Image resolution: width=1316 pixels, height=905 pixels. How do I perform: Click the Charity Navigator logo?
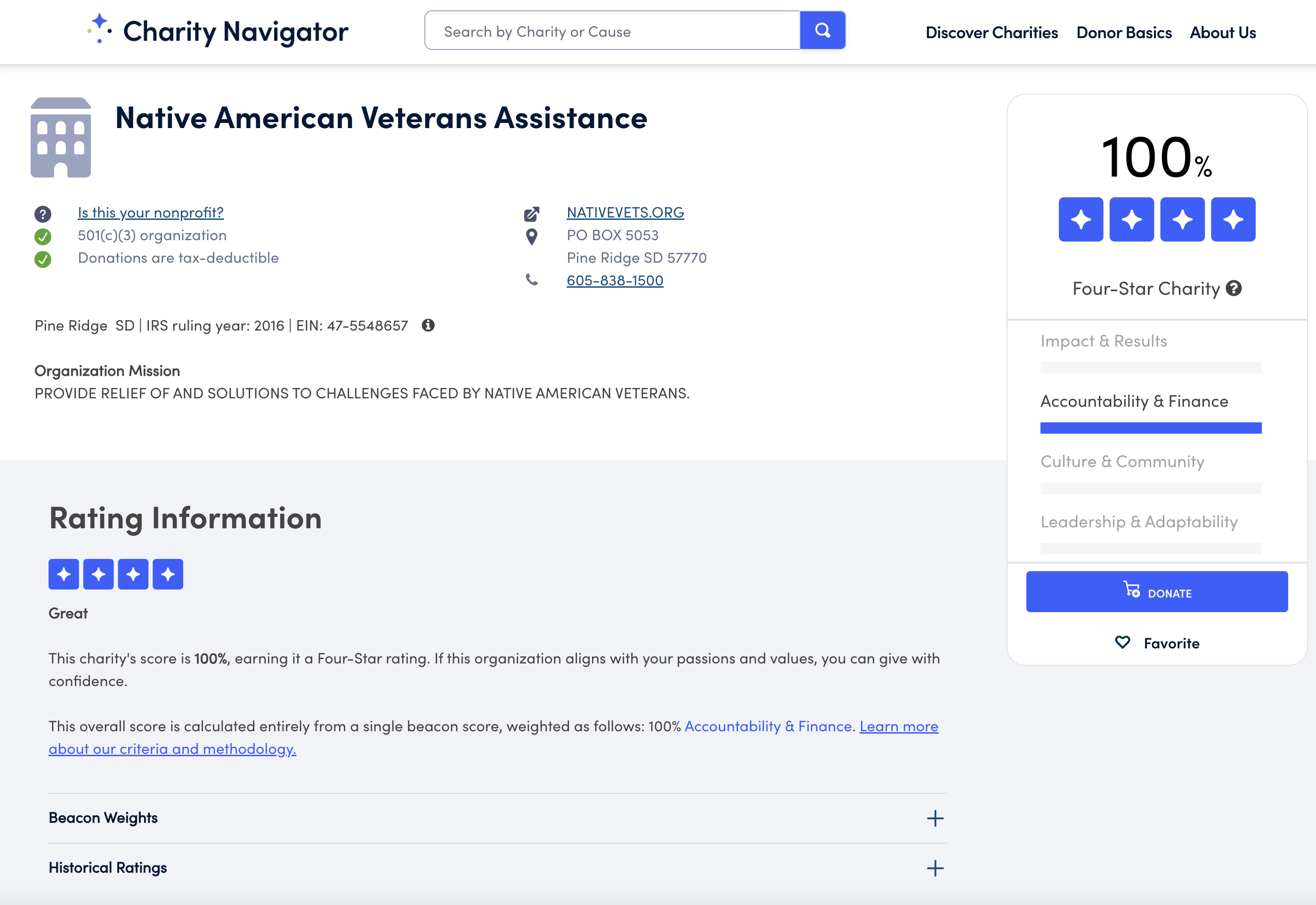pyautogui.click(x=218, y=31)
